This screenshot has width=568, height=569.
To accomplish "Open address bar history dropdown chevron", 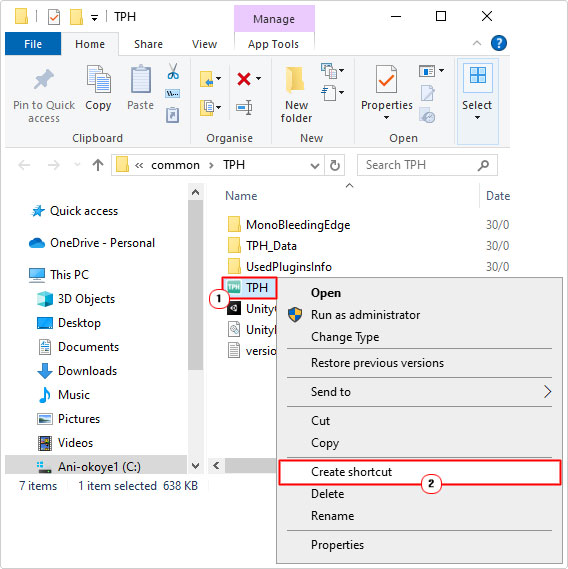I will (315, 166).
